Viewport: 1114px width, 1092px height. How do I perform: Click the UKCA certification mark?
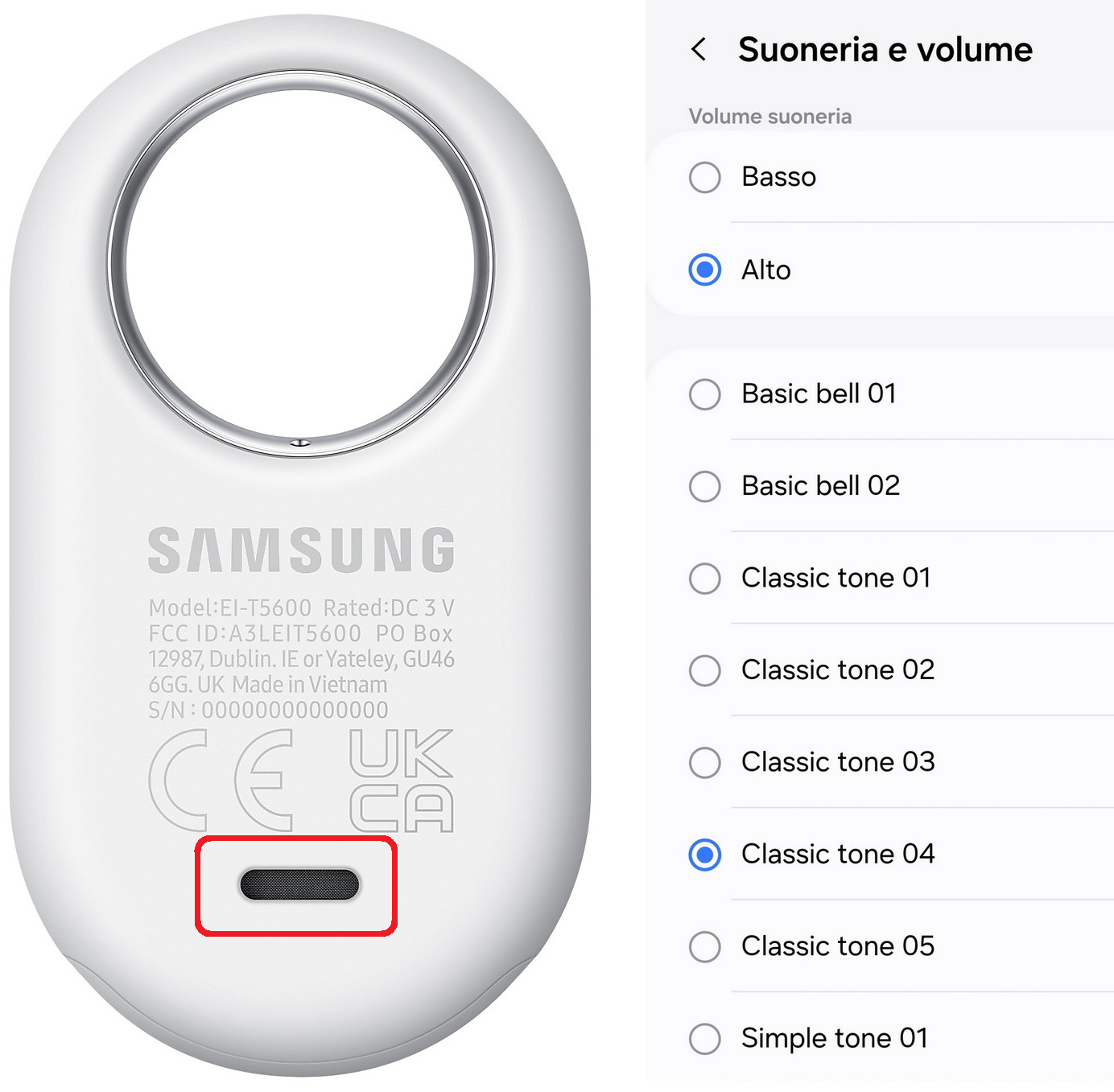[x=402, y=780]
